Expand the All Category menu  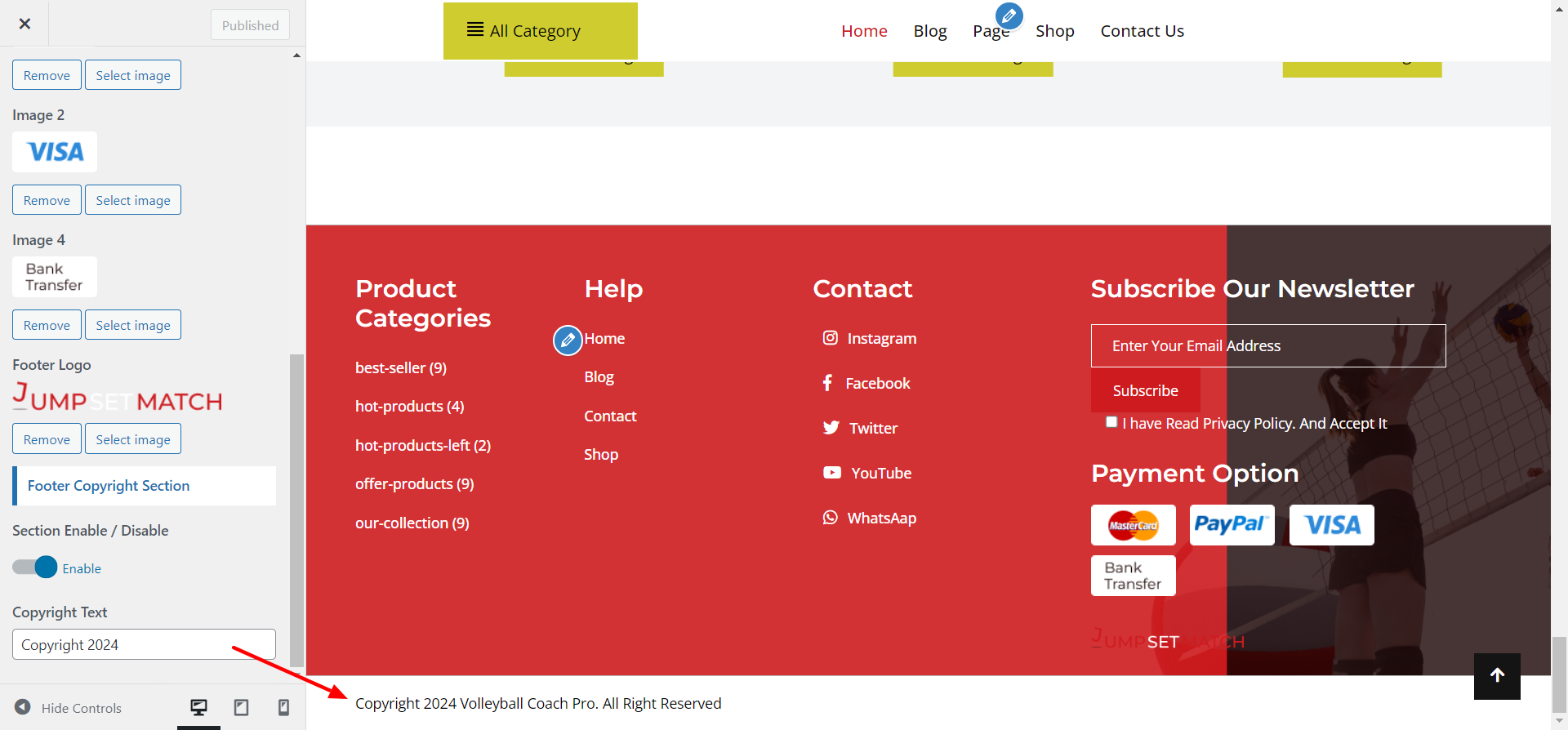(540, 31)
